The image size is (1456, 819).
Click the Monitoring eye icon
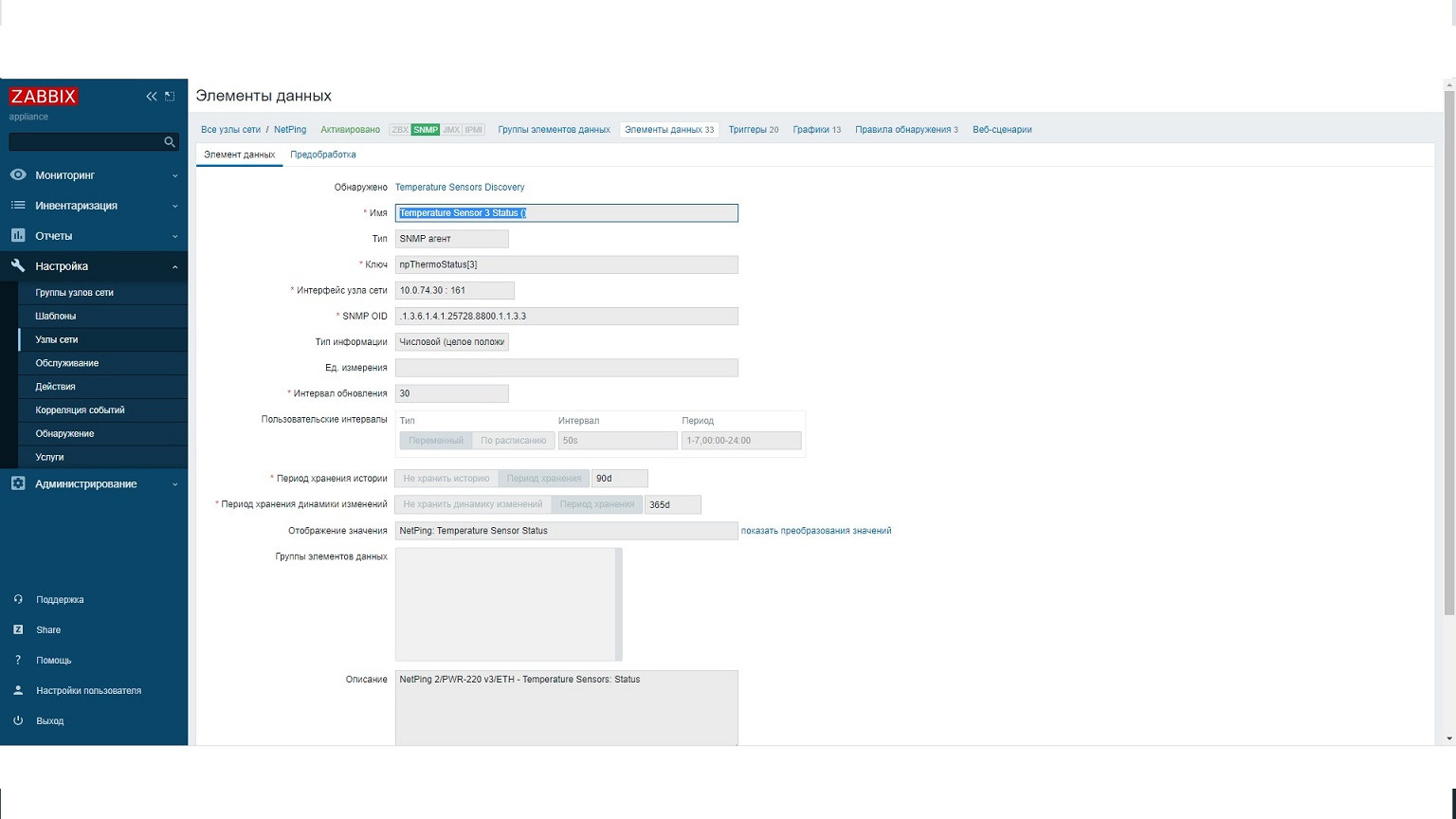[18, 175]
